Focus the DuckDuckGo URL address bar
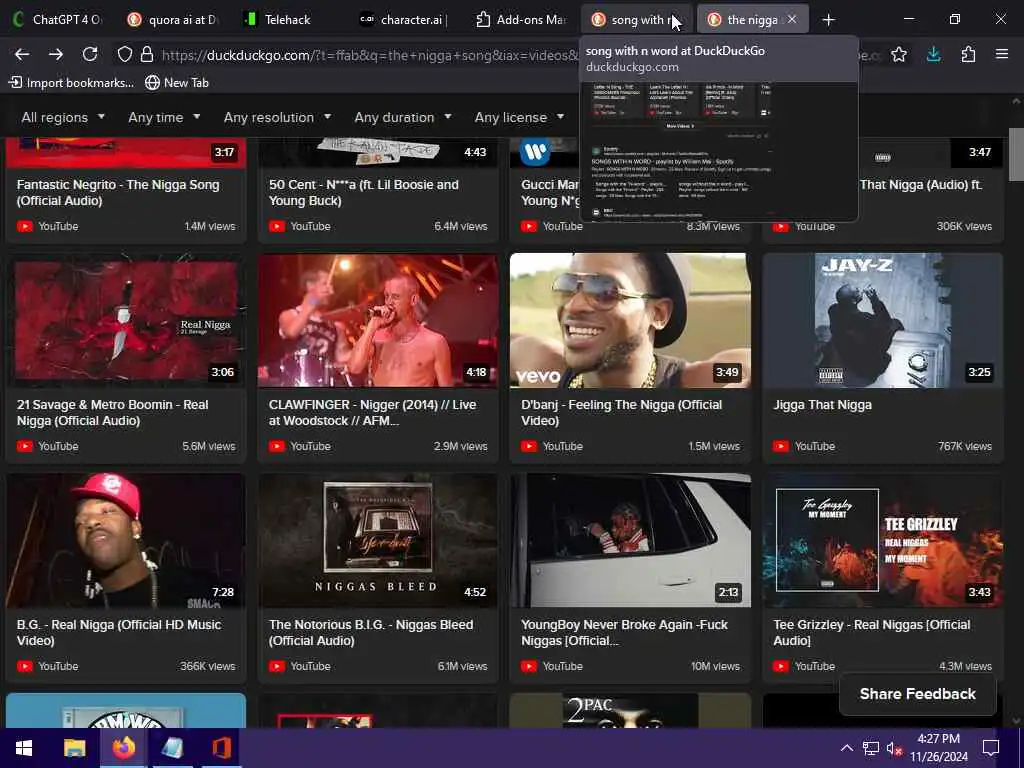 pyautogui.click(x=369, y=55)
